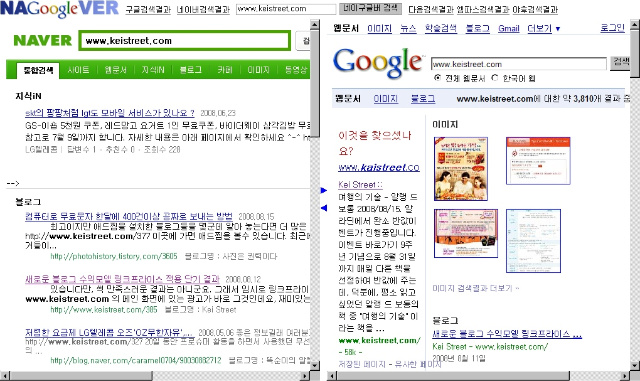Open the www.keistreet.com/385 URL

[104, 310]
